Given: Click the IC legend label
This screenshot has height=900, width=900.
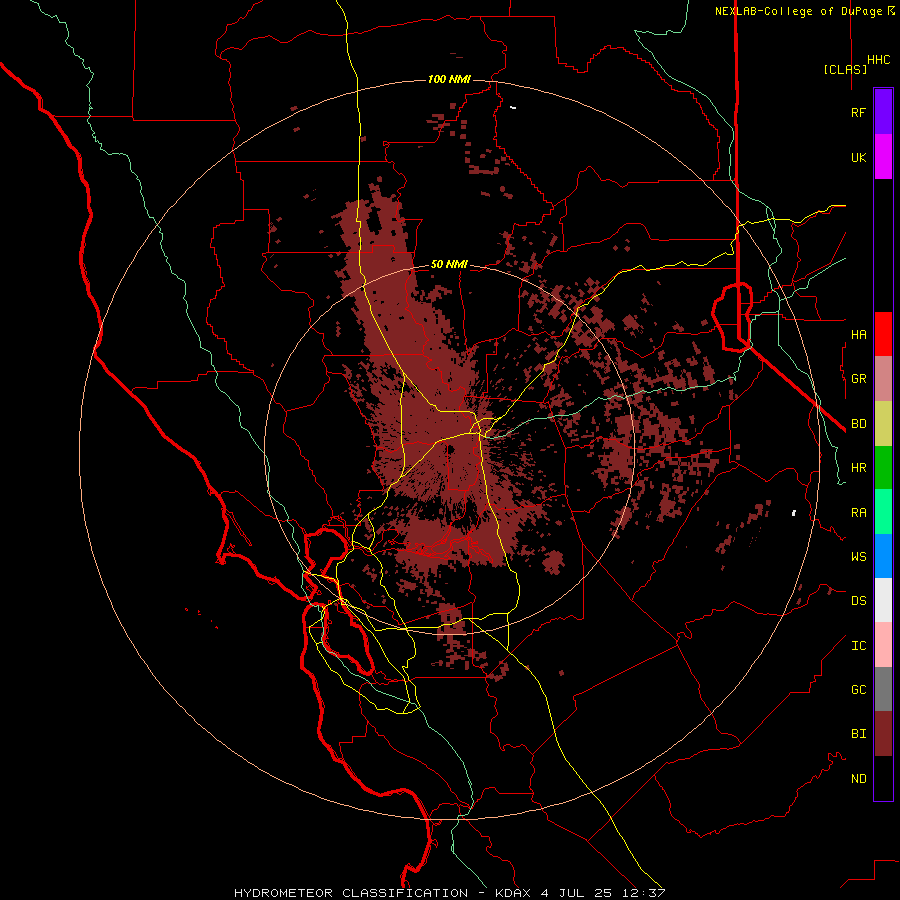Looking at the screenshot, I should click(x=858, y=646).
